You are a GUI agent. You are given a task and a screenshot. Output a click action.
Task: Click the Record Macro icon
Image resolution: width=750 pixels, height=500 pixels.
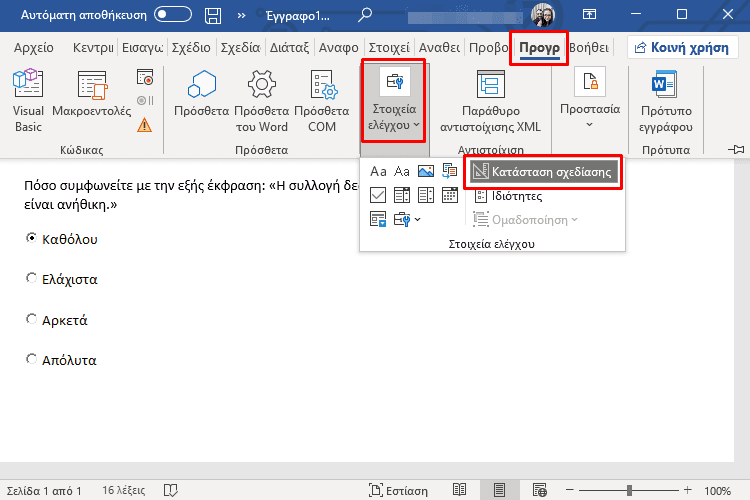pyautogui.click(x=145, y=78)
